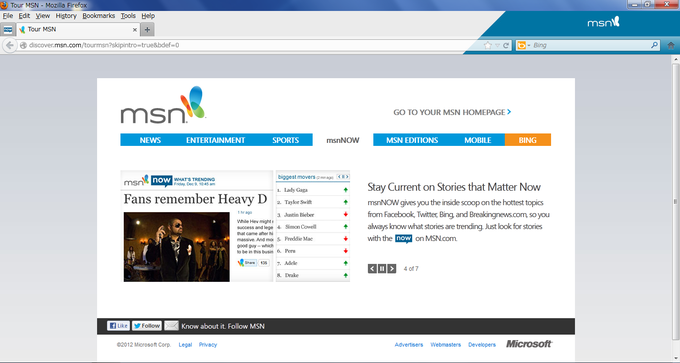This screenshot has height=363, width=680.
Task: Click the Facebook Like button
Action: click(x=118, y=326)
